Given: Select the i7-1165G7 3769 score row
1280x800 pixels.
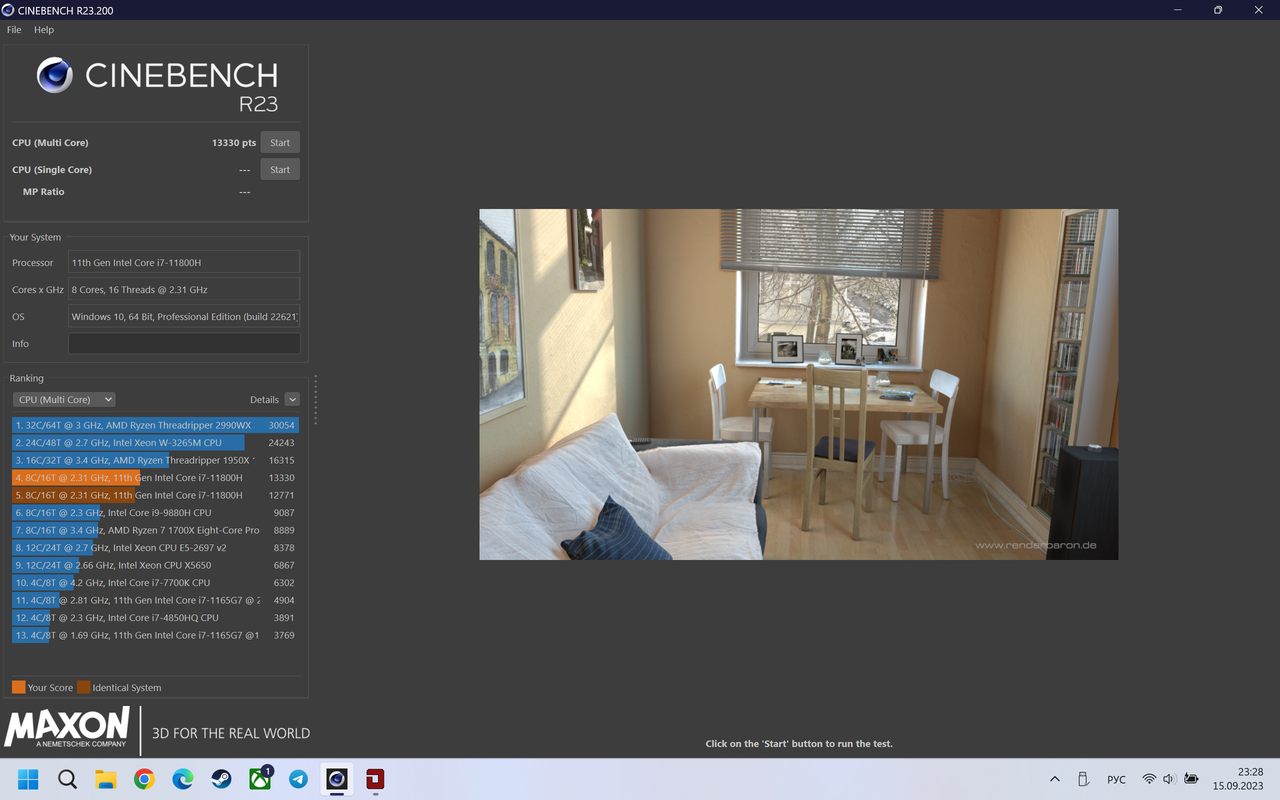Looking at the screenshot, I should tap(155, 635).
